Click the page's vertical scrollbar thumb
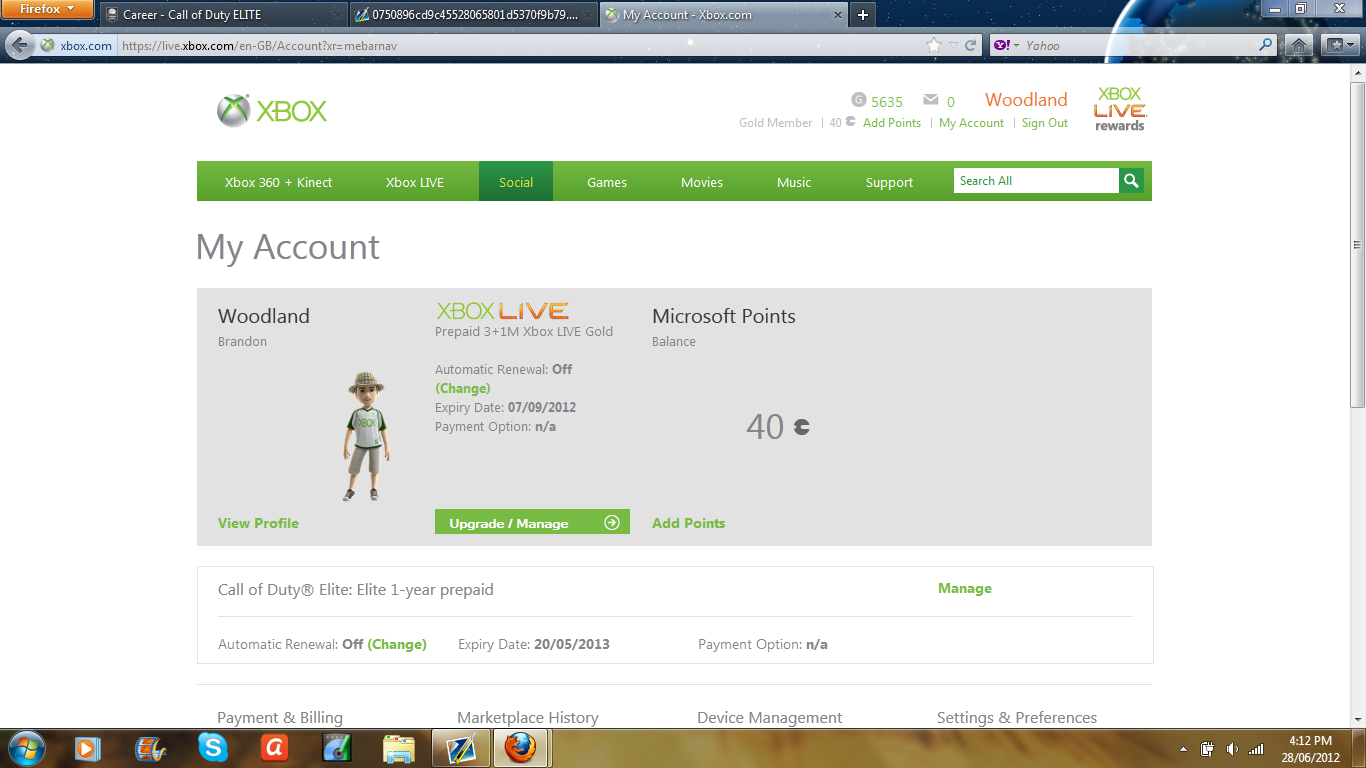The height and width of the screenshot is (768, 1366). [1357, 245]
